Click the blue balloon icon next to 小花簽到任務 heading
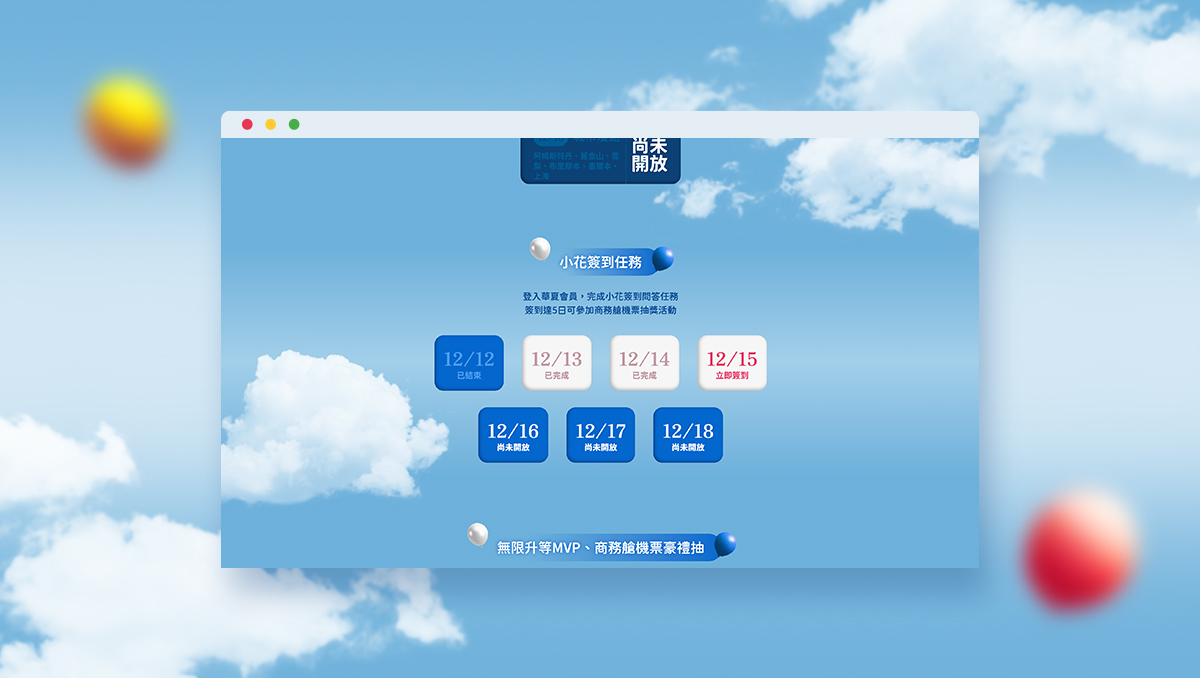The image size is (1200, 678). coord(662,261)
